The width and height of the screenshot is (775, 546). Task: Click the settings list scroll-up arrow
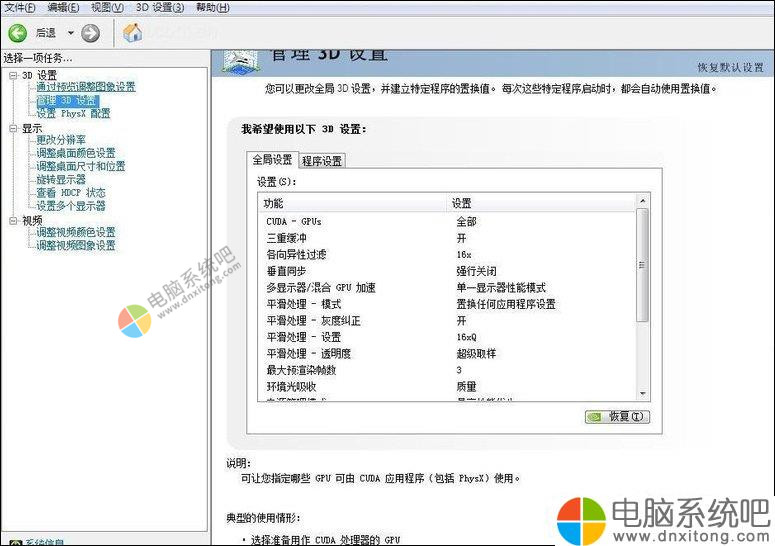(x=643, y=201)
